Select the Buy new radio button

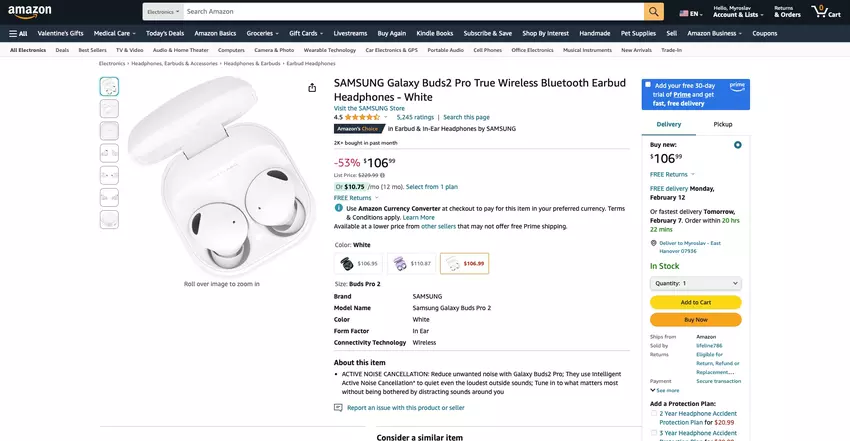[738, 145]
